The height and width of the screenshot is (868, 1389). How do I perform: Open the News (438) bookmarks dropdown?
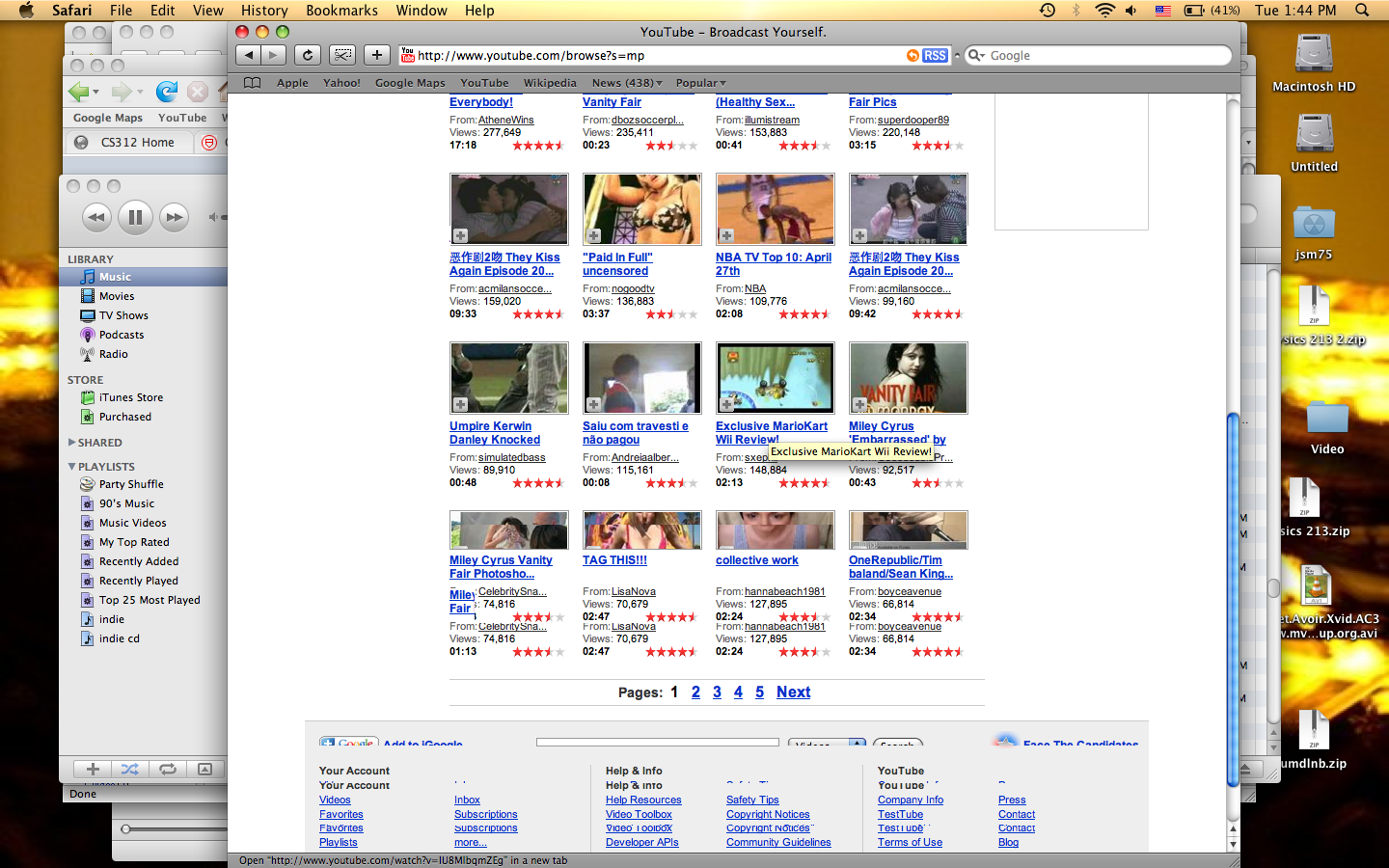coord(627,83)
